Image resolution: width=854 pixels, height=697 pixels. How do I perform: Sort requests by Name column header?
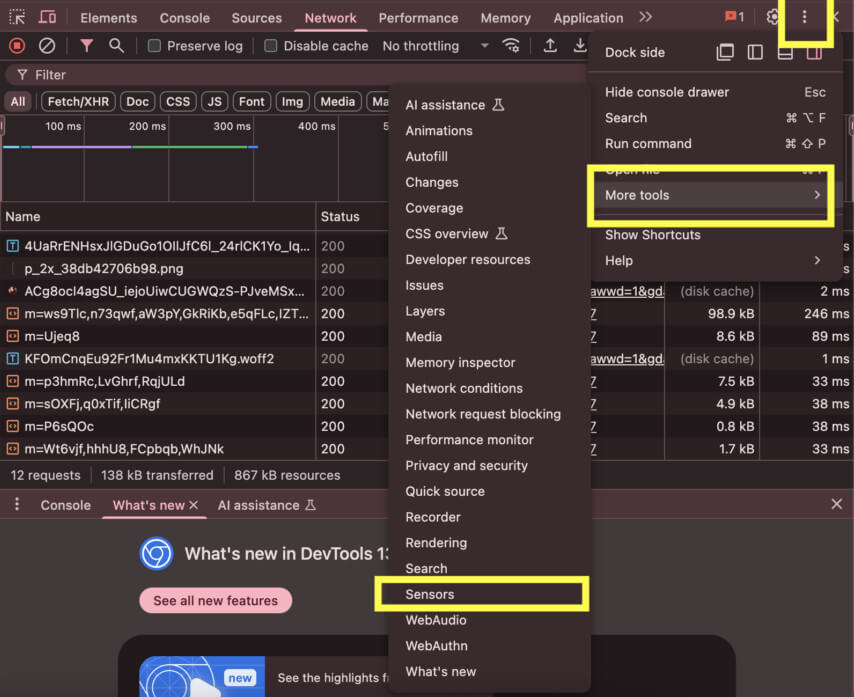(x=158, y=217)
